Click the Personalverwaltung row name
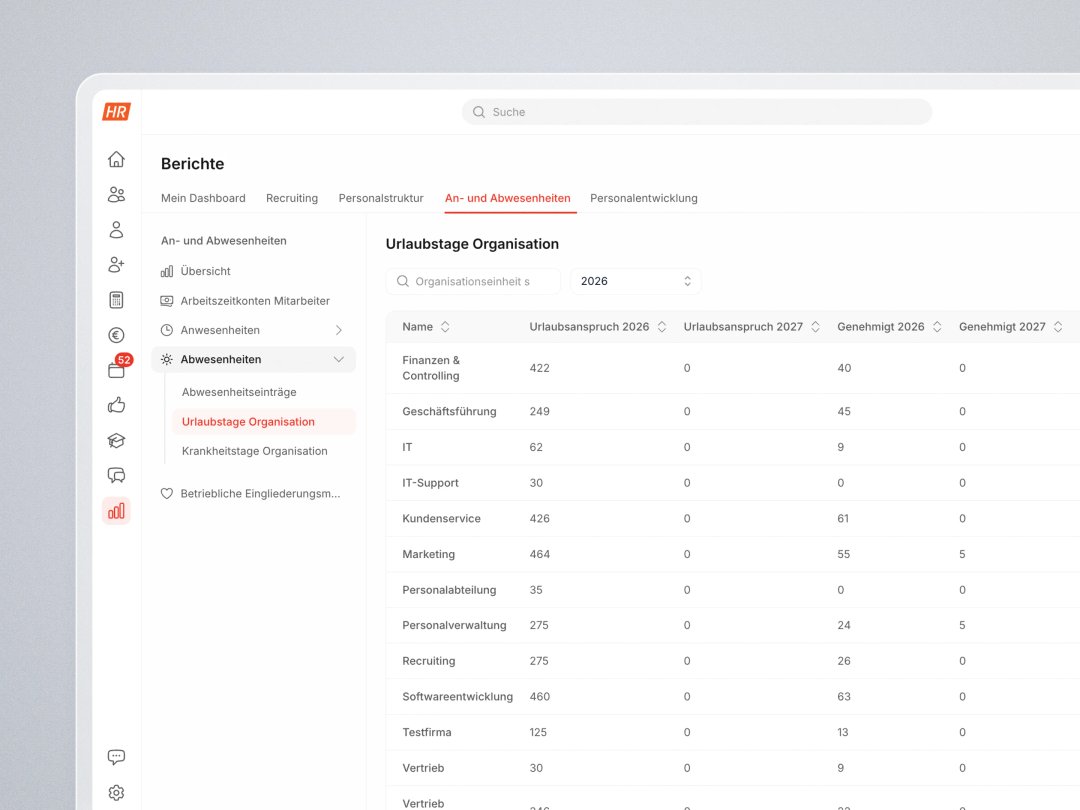This screenshot has width=1080, height=810. tap(454, 625)
